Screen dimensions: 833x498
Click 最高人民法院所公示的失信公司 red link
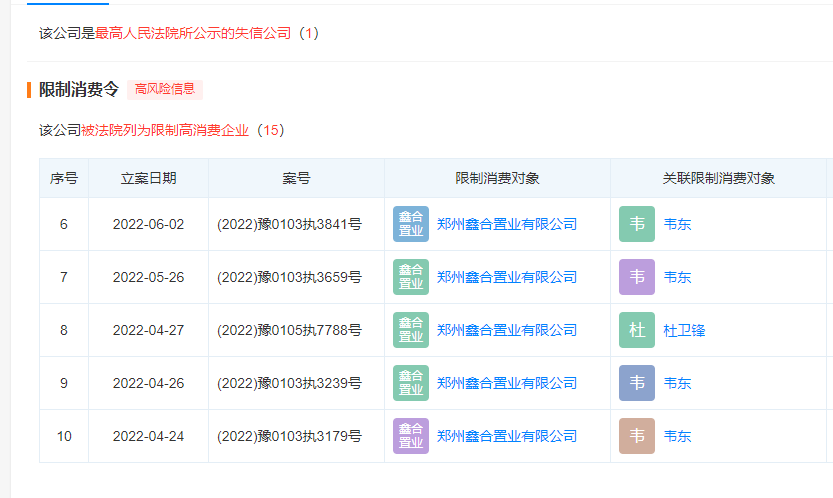(x=193, y=33)
